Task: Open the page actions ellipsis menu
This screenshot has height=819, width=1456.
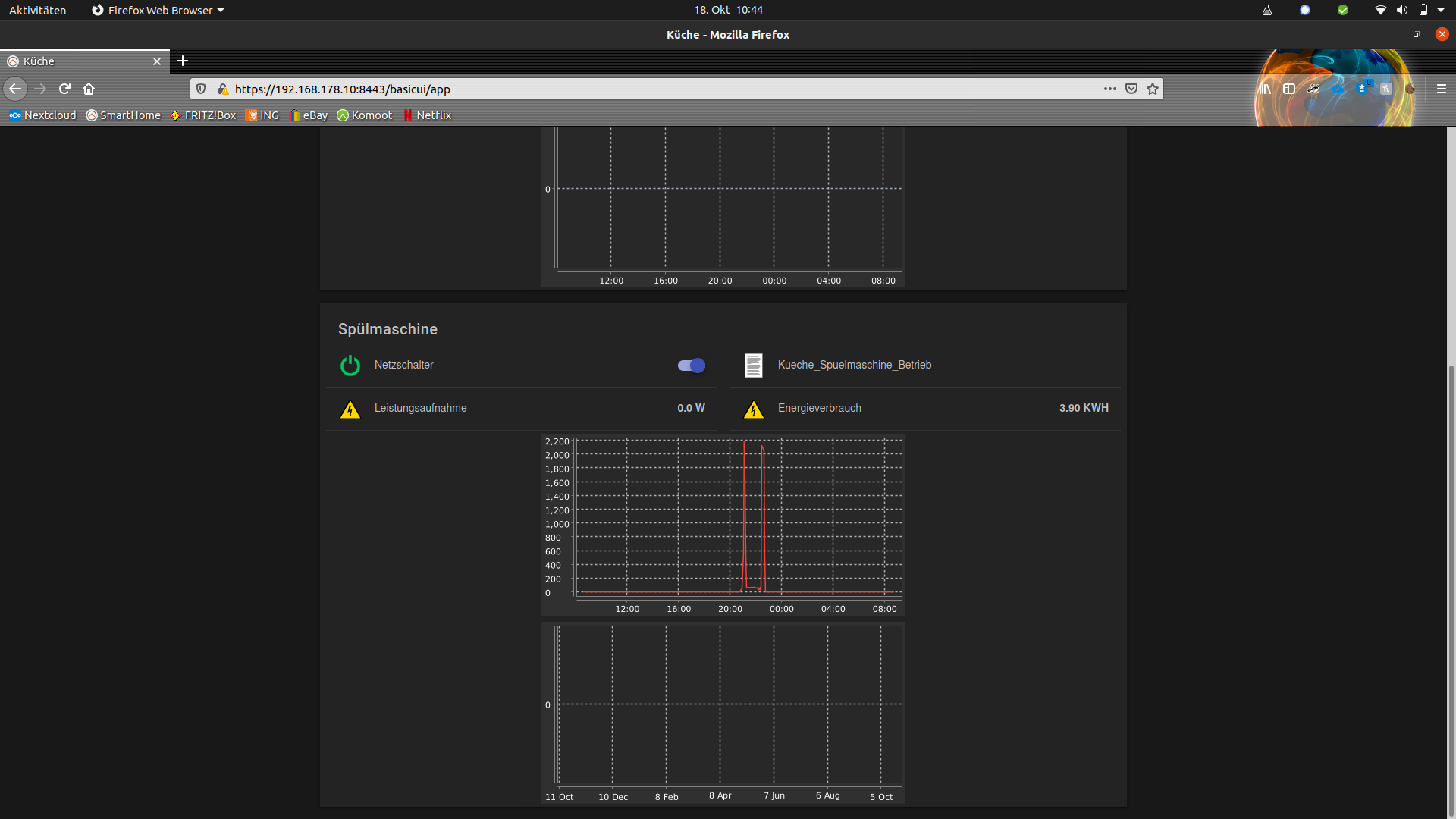Action: point(1109,89)
